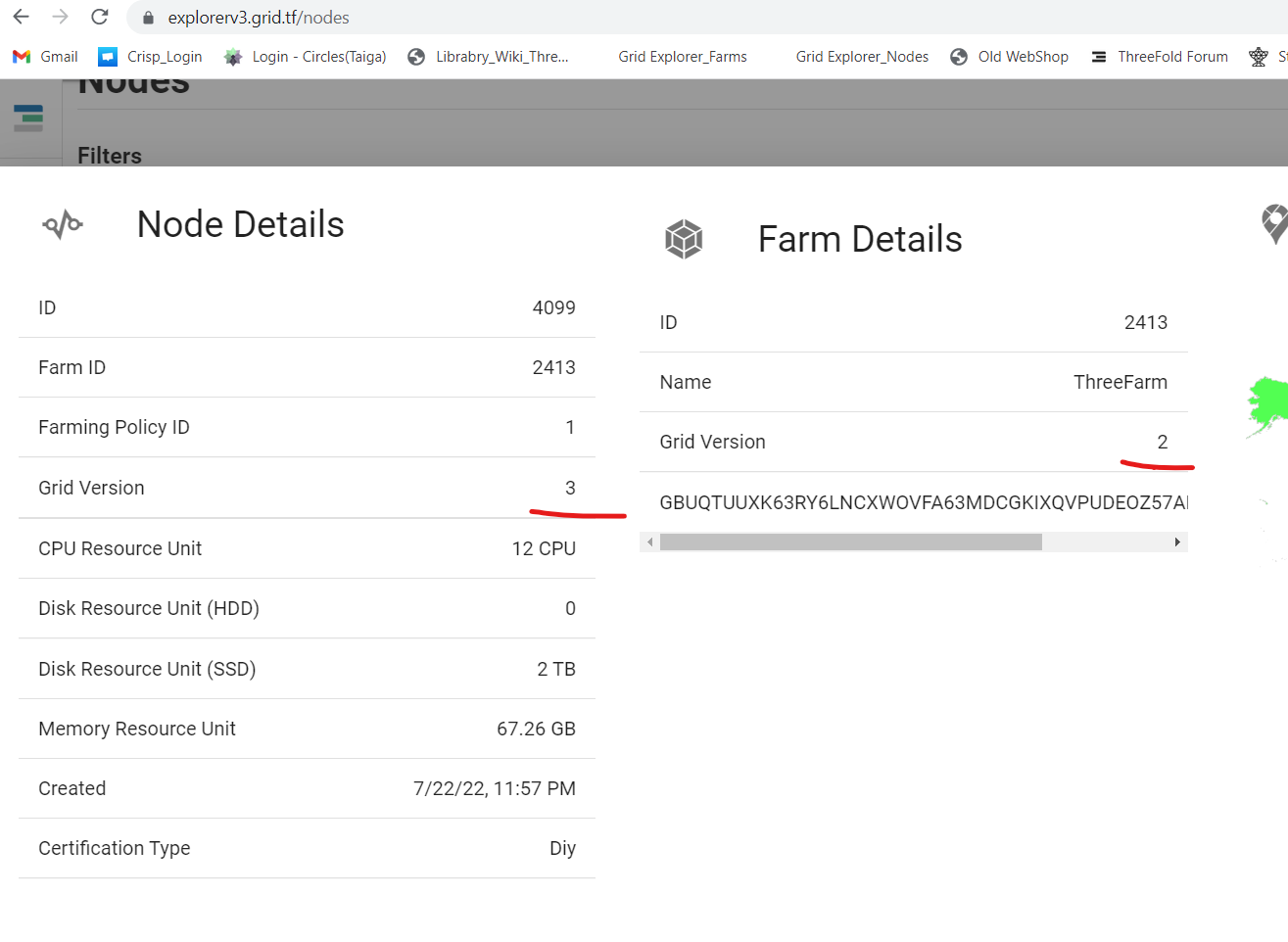Image resolution: width=1288 pixels, height=942 pixels.
Task: Click the right arrow on the farm key scrollbar
Action: pyautogui.click(x=1177, y=541)
